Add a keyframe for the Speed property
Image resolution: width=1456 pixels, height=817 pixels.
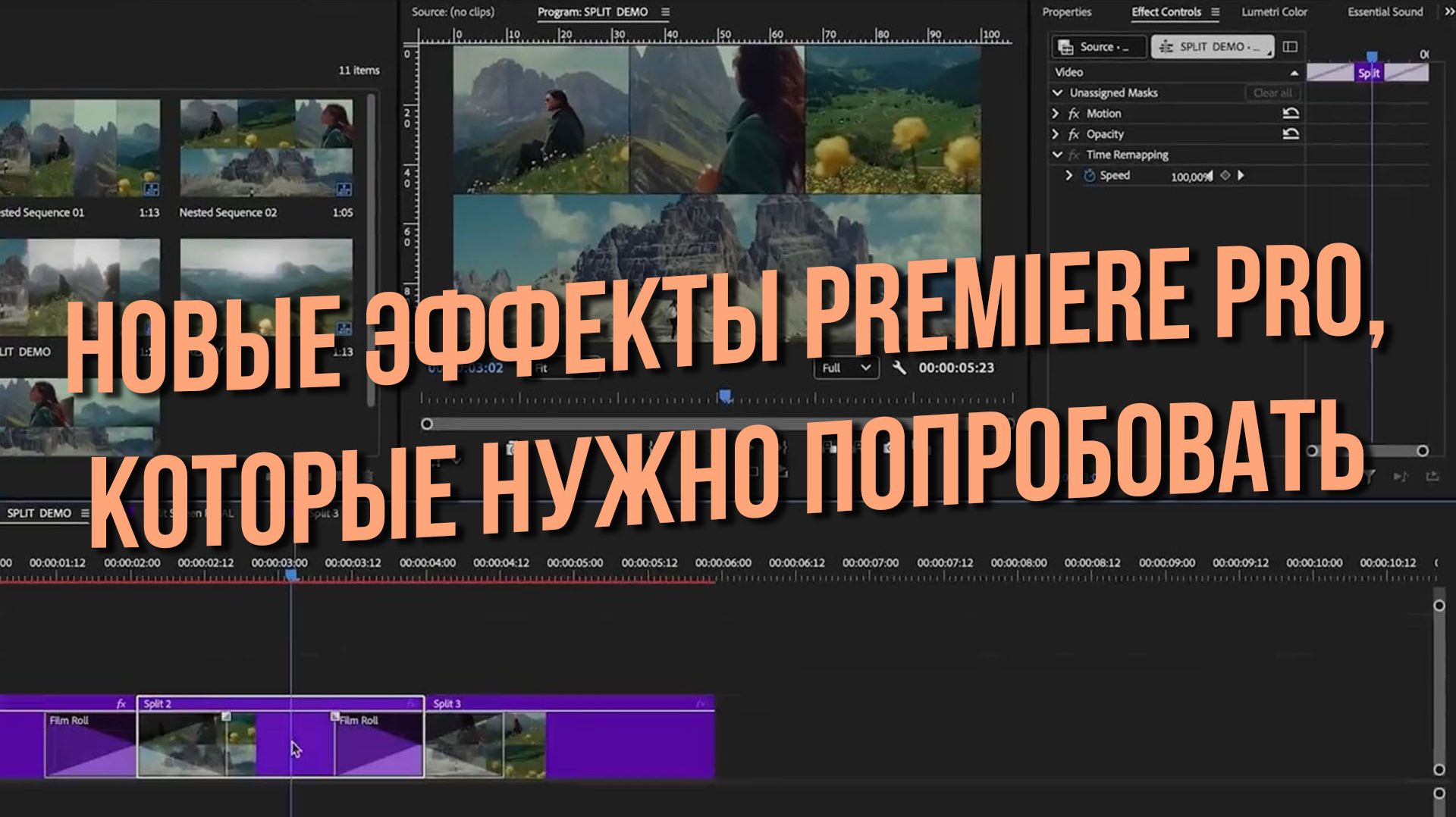[1225, 177]
